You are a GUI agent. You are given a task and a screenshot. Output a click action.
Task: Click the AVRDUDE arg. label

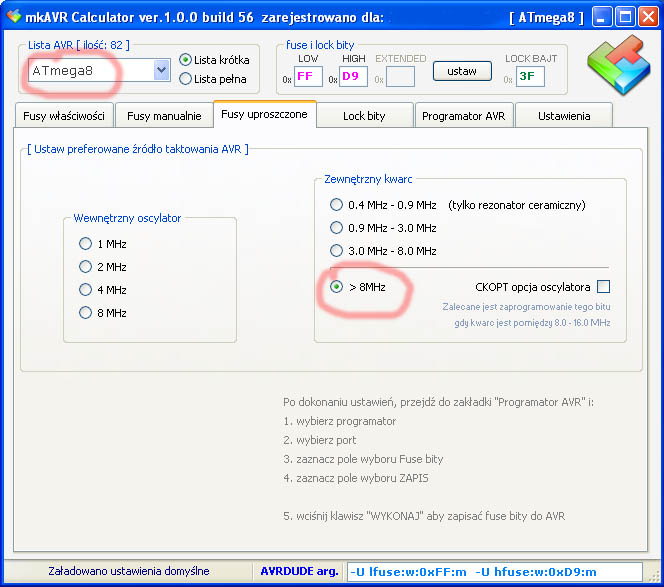point(299,571)
